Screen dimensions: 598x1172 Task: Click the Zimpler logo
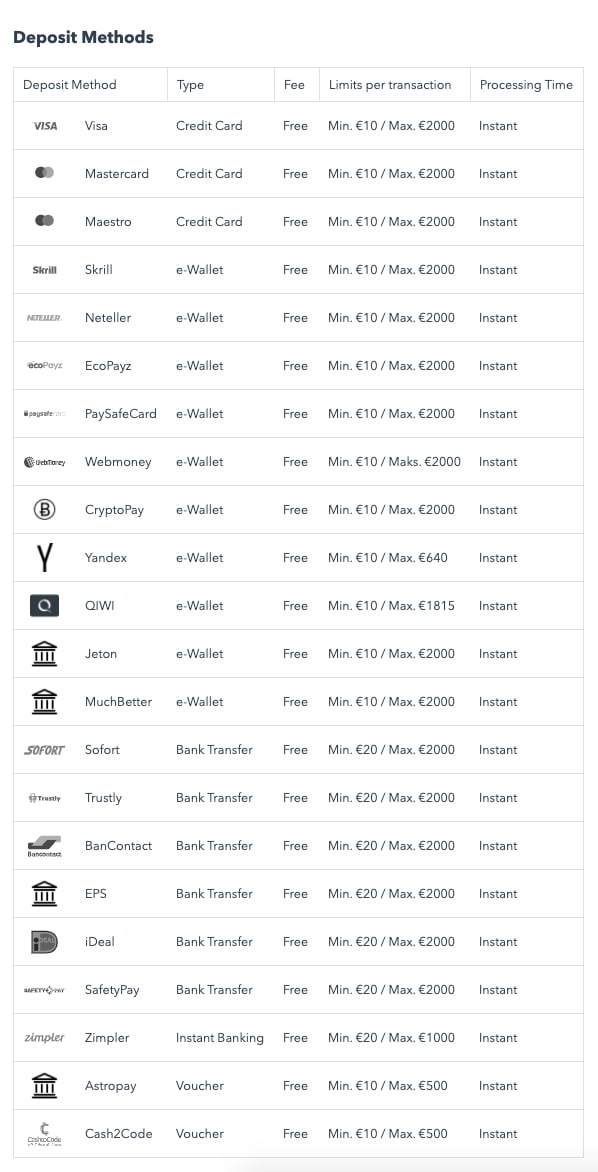pyautogui.click(x=44, y=1037)
